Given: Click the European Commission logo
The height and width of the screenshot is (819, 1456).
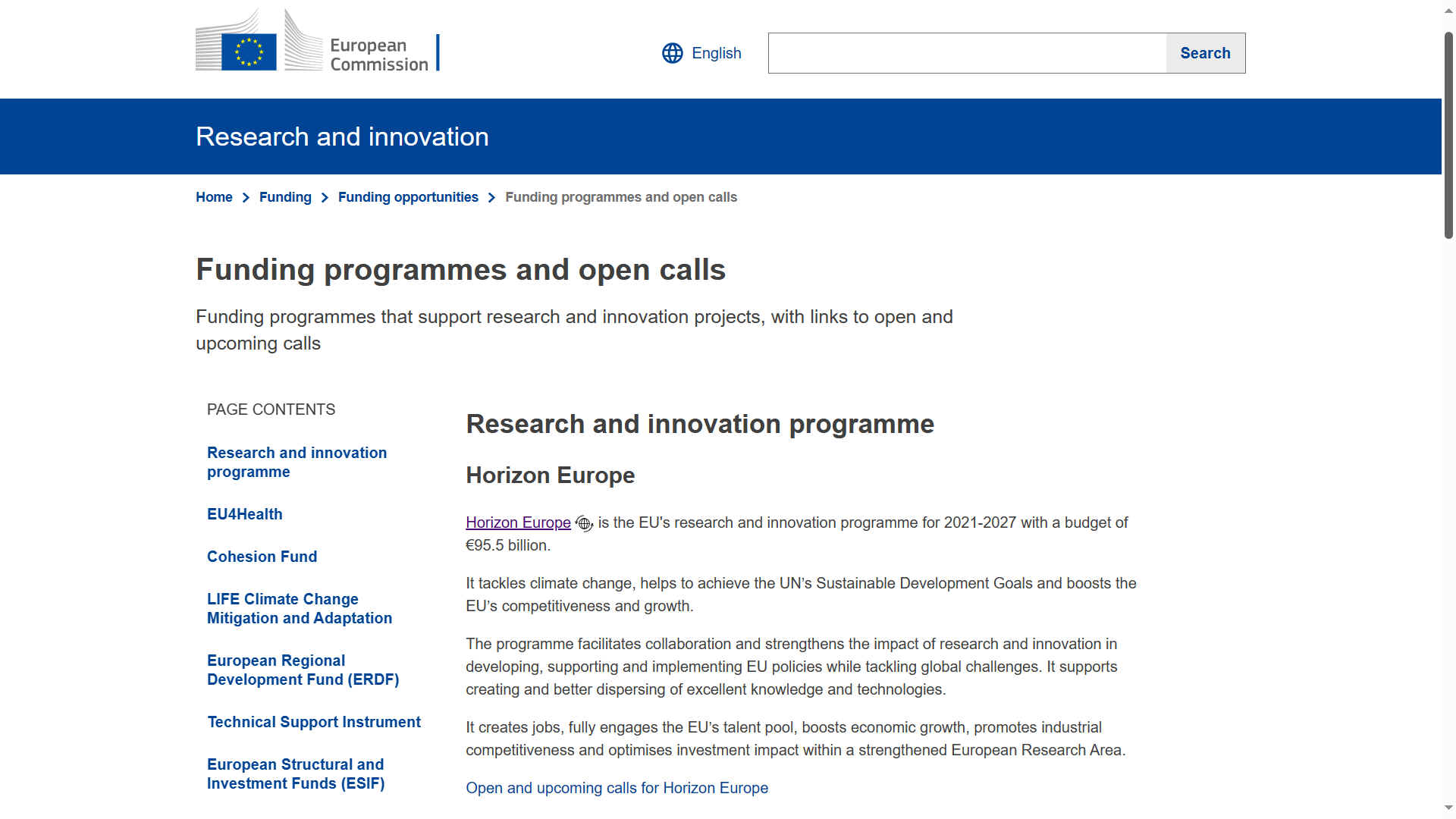Looking at the screenshot, I should point(317,40).
